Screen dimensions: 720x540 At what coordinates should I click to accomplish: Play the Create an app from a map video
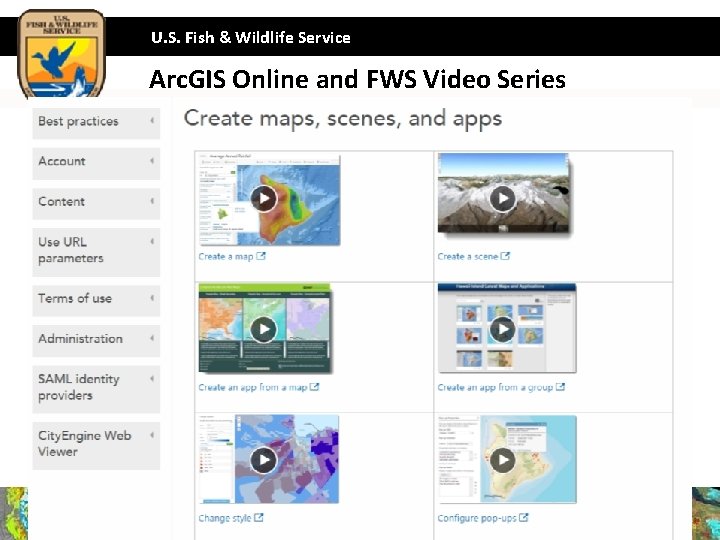(264, 329)
